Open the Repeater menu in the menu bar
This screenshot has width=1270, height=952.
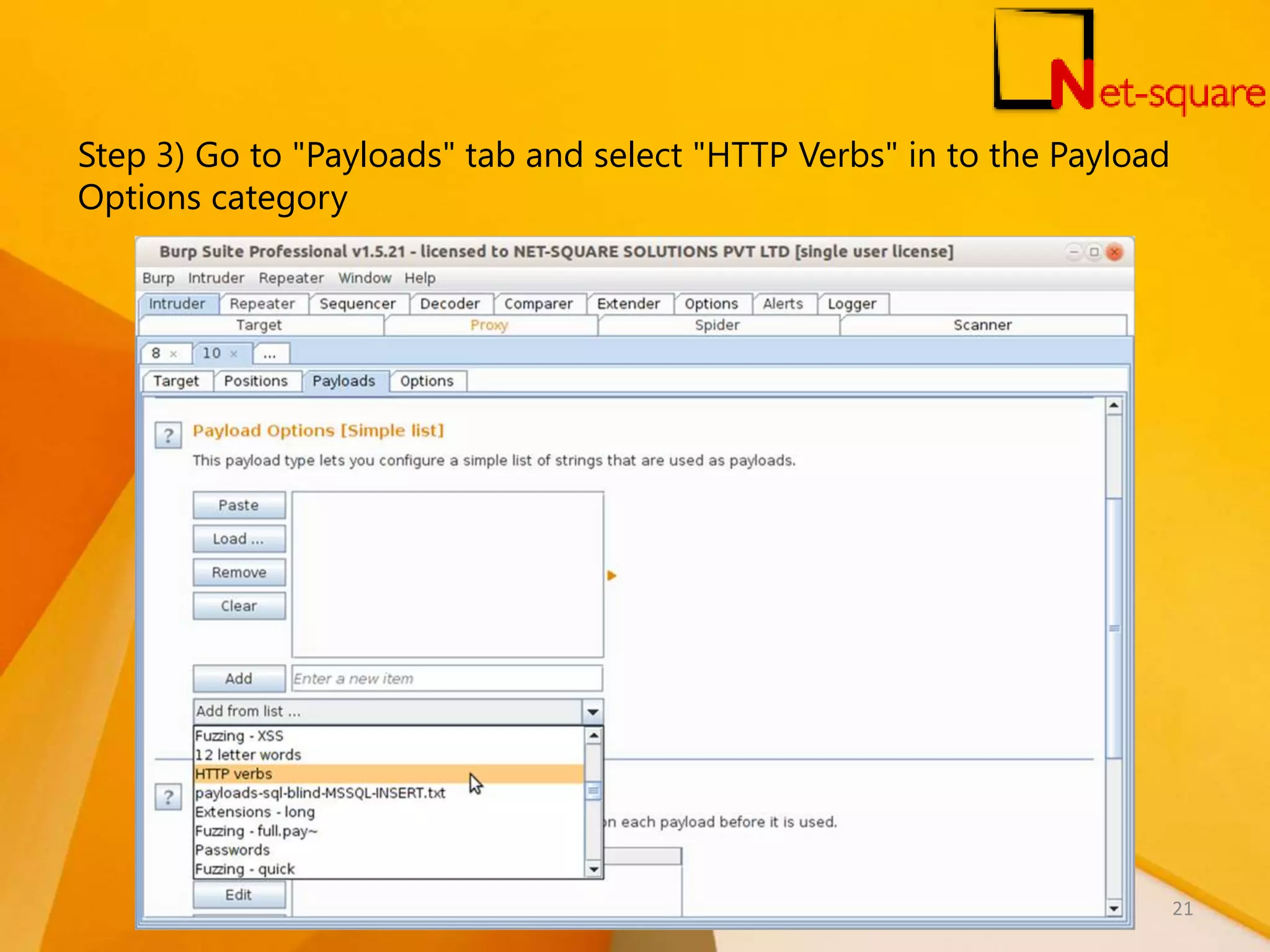tap(291, 278)
